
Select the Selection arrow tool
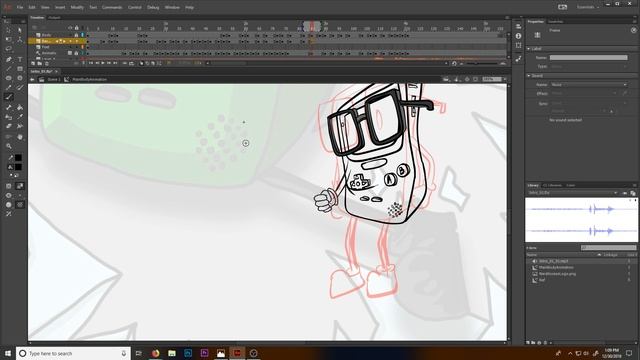pos(9,30)
